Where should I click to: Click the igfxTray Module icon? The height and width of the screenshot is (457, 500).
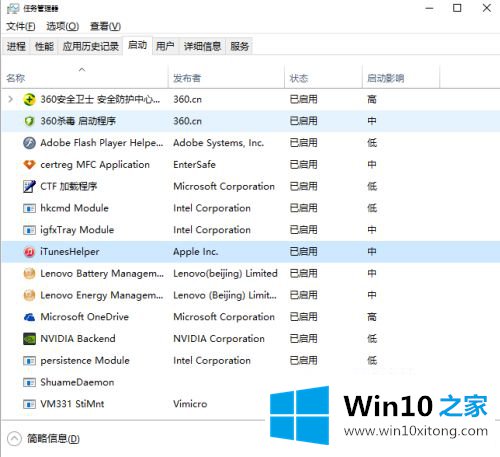(x=29, y=230)
